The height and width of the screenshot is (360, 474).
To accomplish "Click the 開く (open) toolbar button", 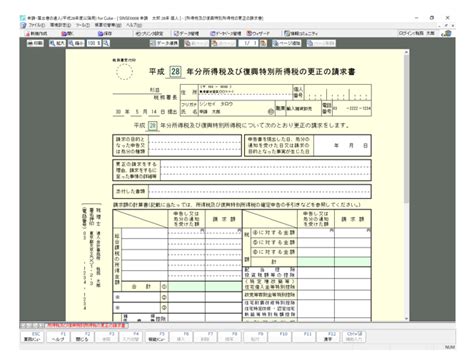I will coord(68,33).
